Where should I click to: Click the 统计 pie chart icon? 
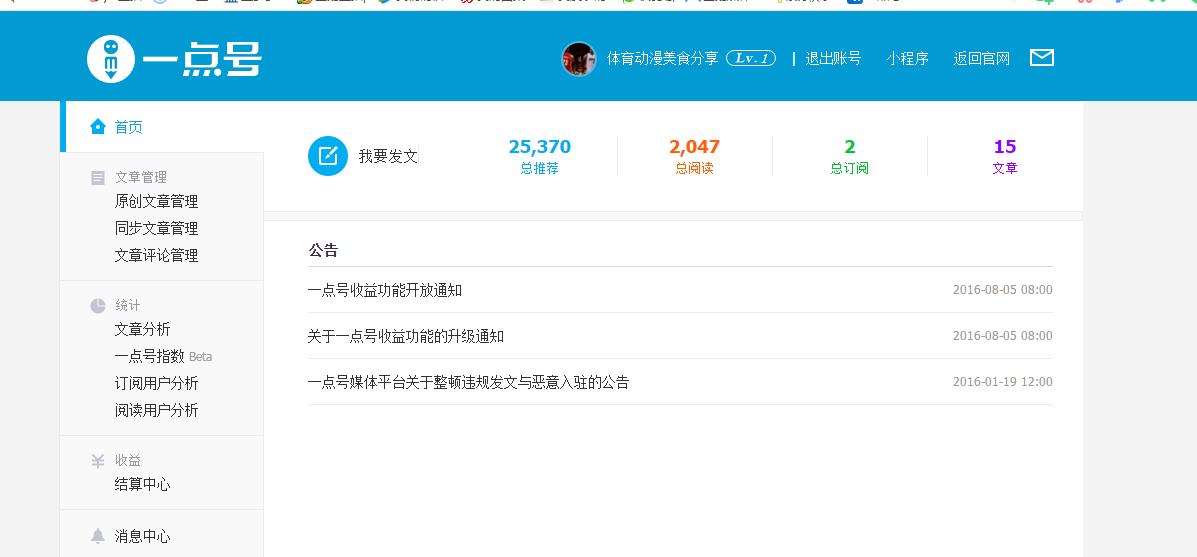(98, 306)
